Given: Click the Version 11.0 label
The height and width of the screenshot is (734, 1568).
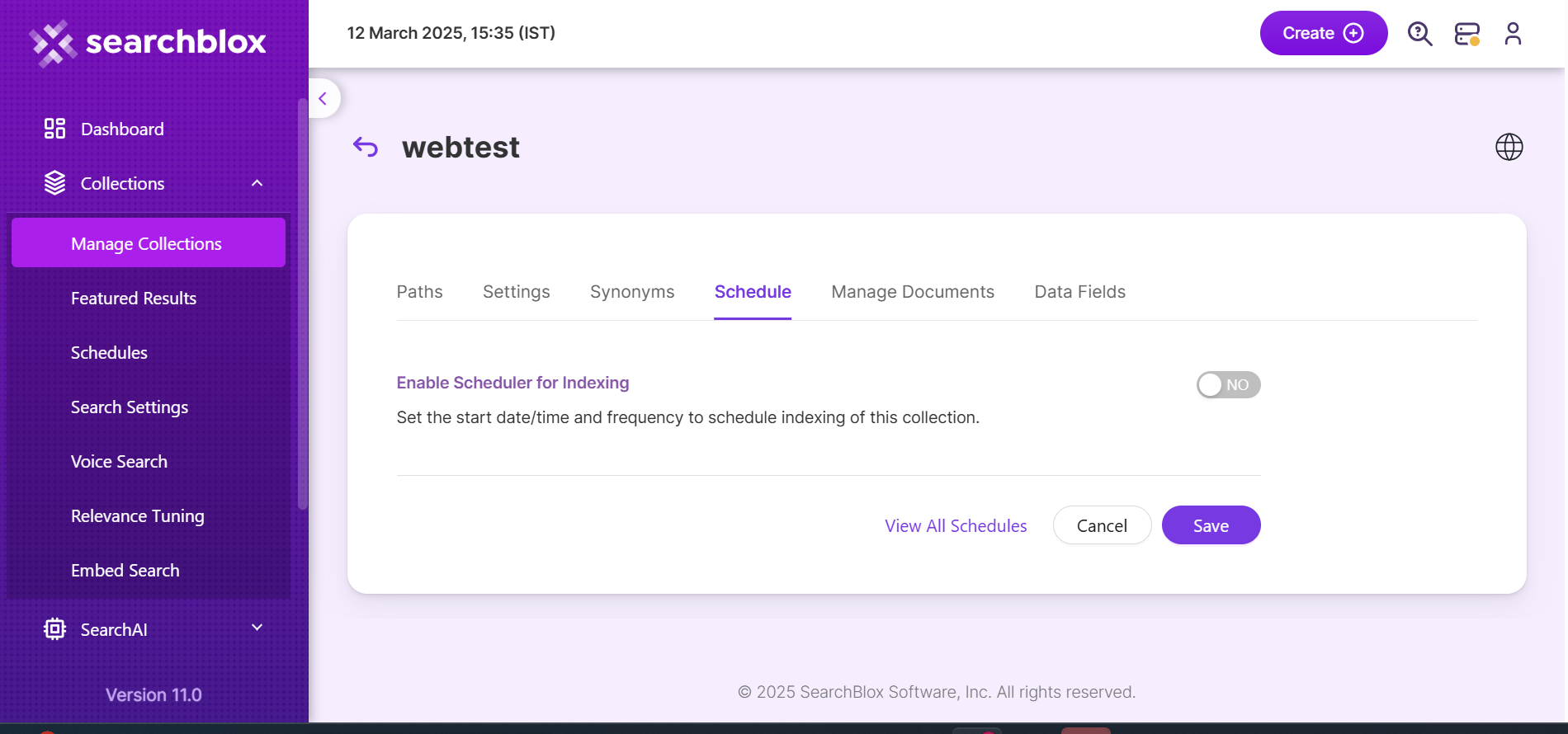Looking at the screenshot, I should tap(153, 695).
